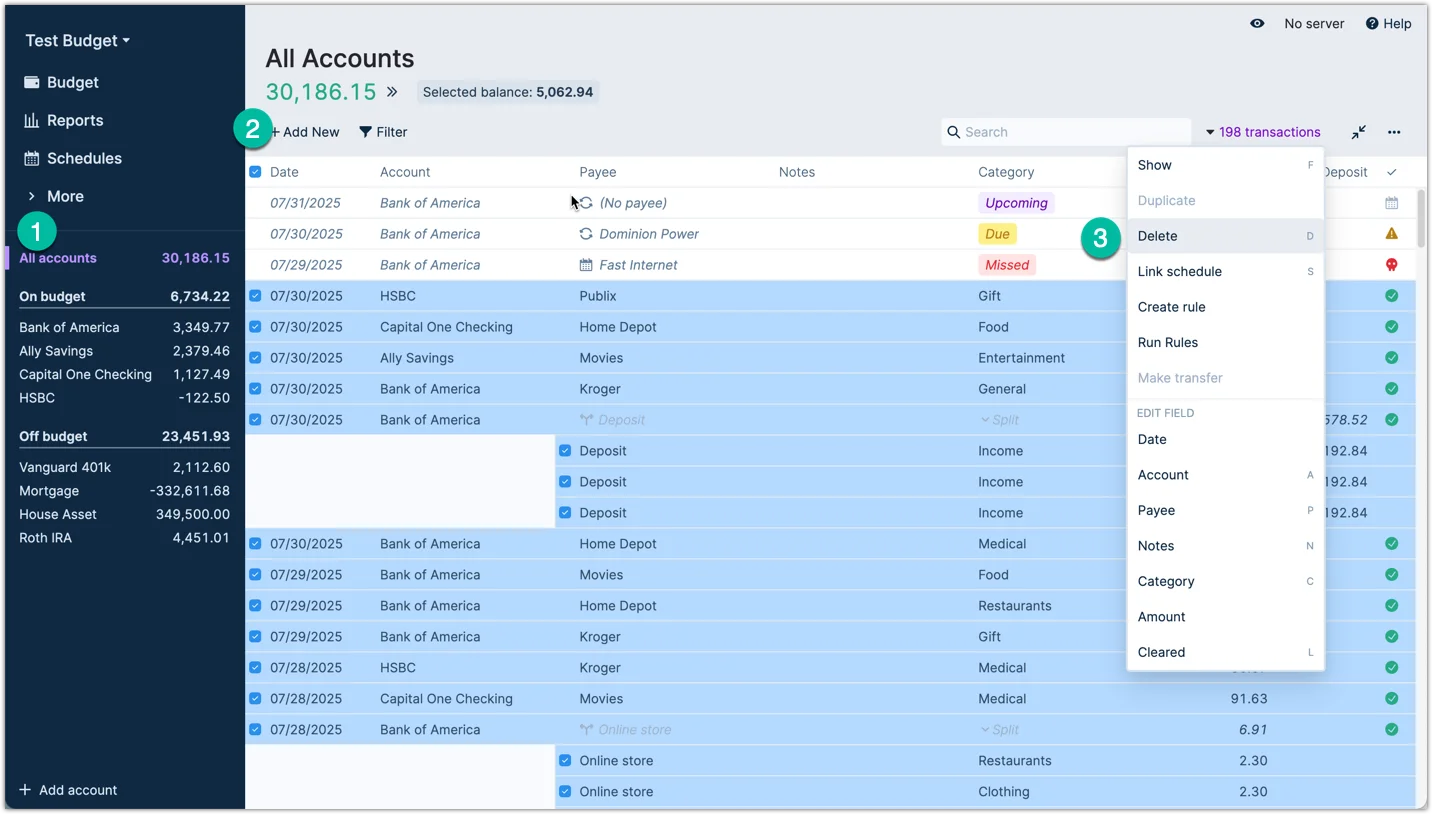Viewport: 1432px width, 814px height.
Task: Click the Add New button
Action: (x=305, y=131)
